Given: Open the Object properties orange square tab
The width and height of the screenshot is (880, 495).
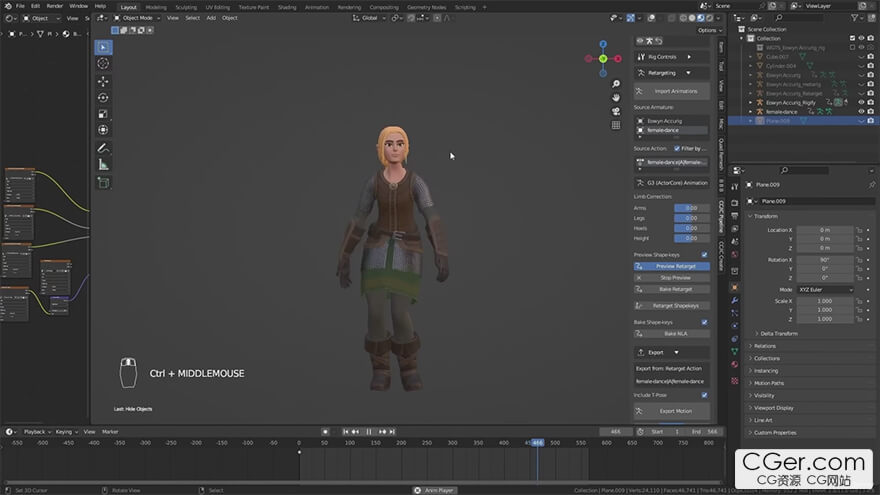Looking at the screenshot, I should click(735, 287).
